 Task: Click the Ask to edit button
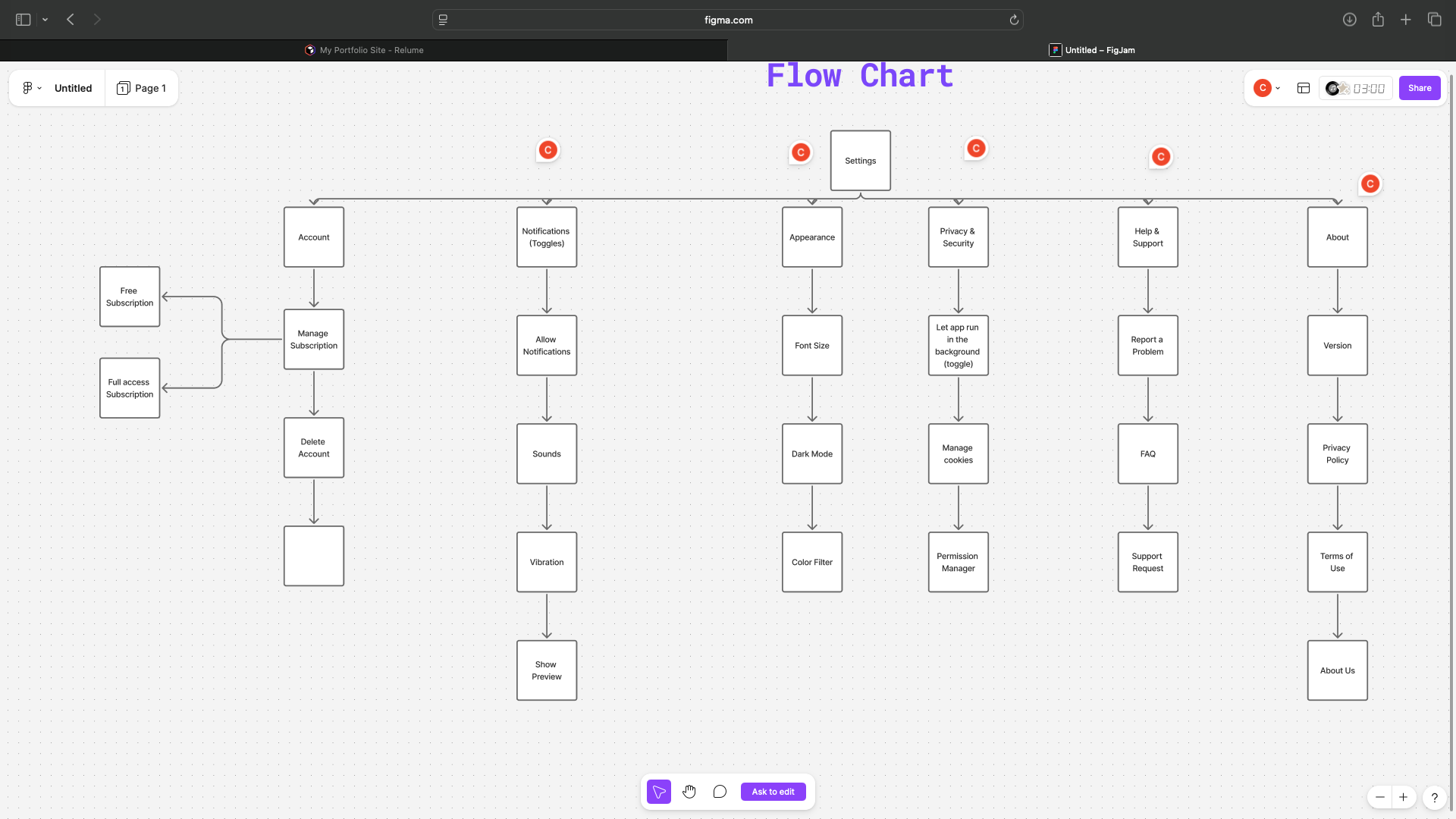click(773, 791)
